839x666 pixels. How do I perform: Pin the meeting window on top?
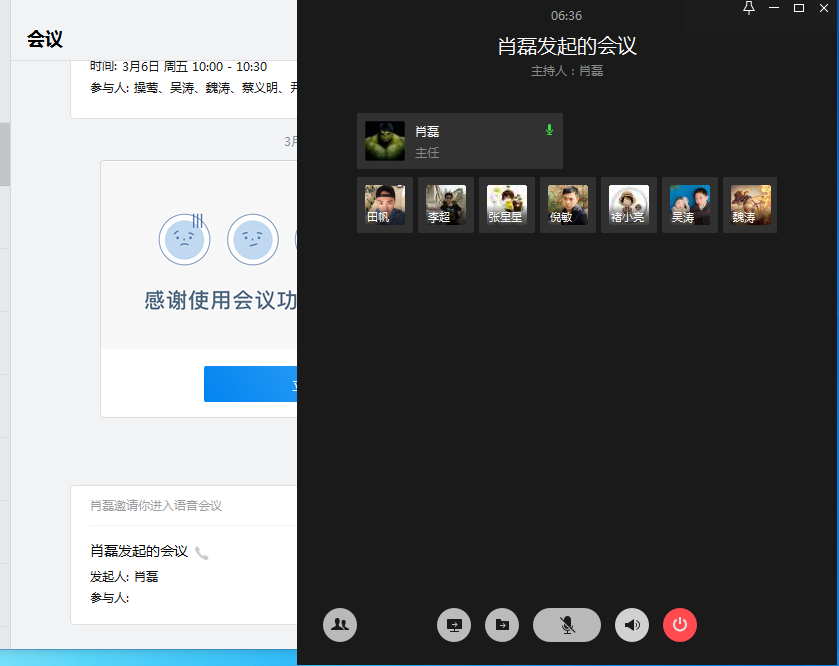pos(749,8)
